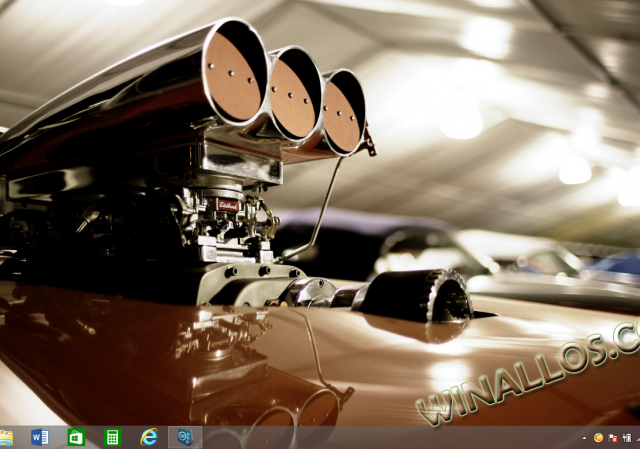Open Internet Explorer browser
Image resolution: width=640 pixels, height=449 pixels.
[149, 437]
